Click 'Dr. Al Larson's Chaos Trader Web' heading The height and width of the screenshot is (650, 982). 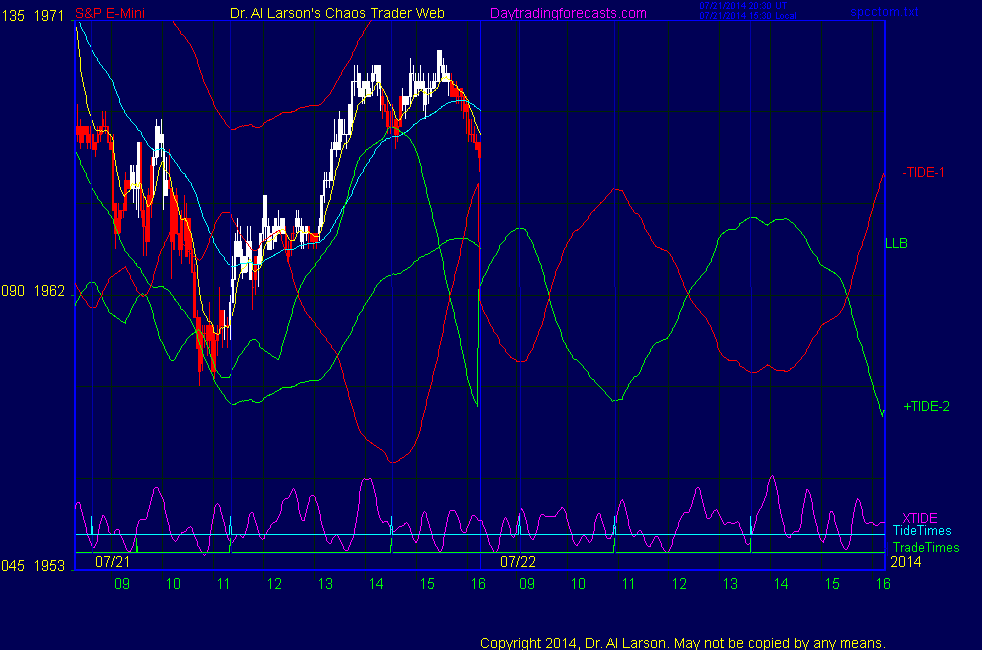click(x=337, y=13)
